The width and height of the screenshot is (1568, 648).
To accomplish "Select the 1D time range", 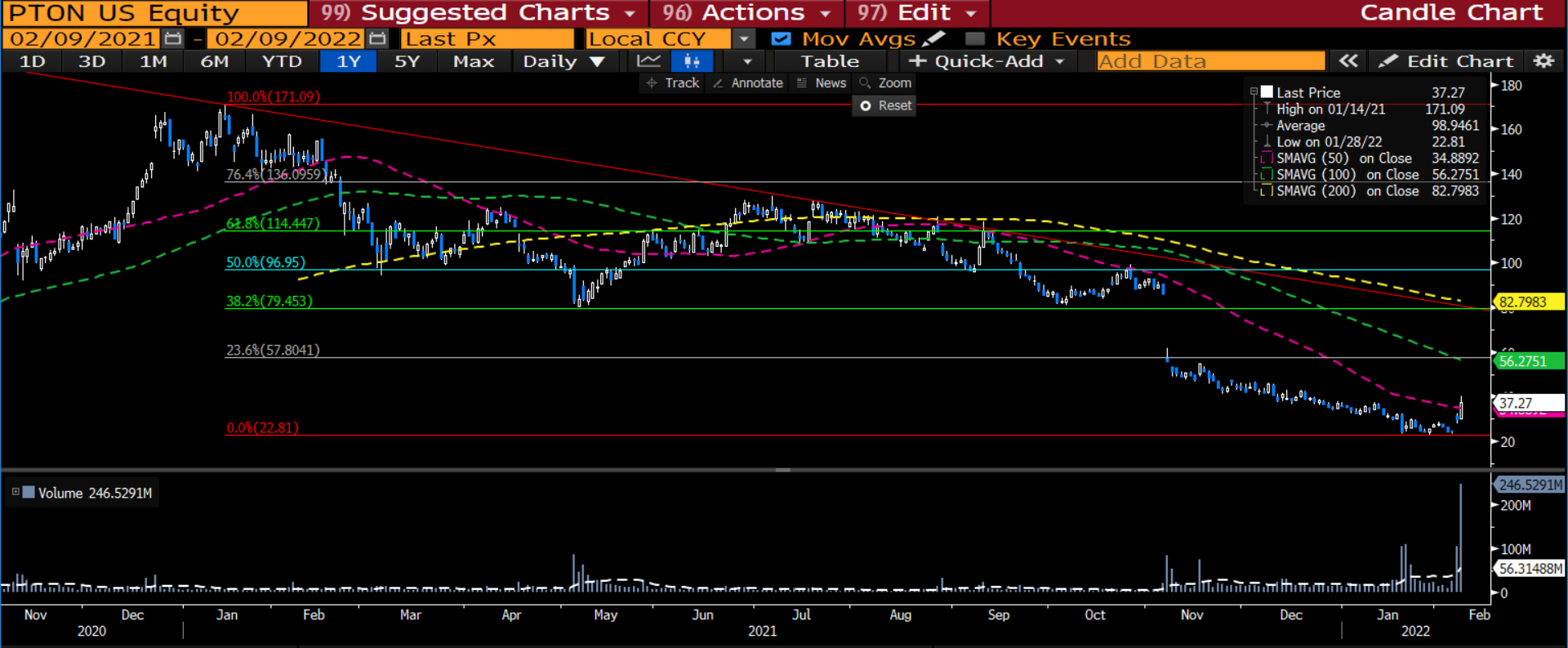I will pyautogui.click(x=32, y=61).
